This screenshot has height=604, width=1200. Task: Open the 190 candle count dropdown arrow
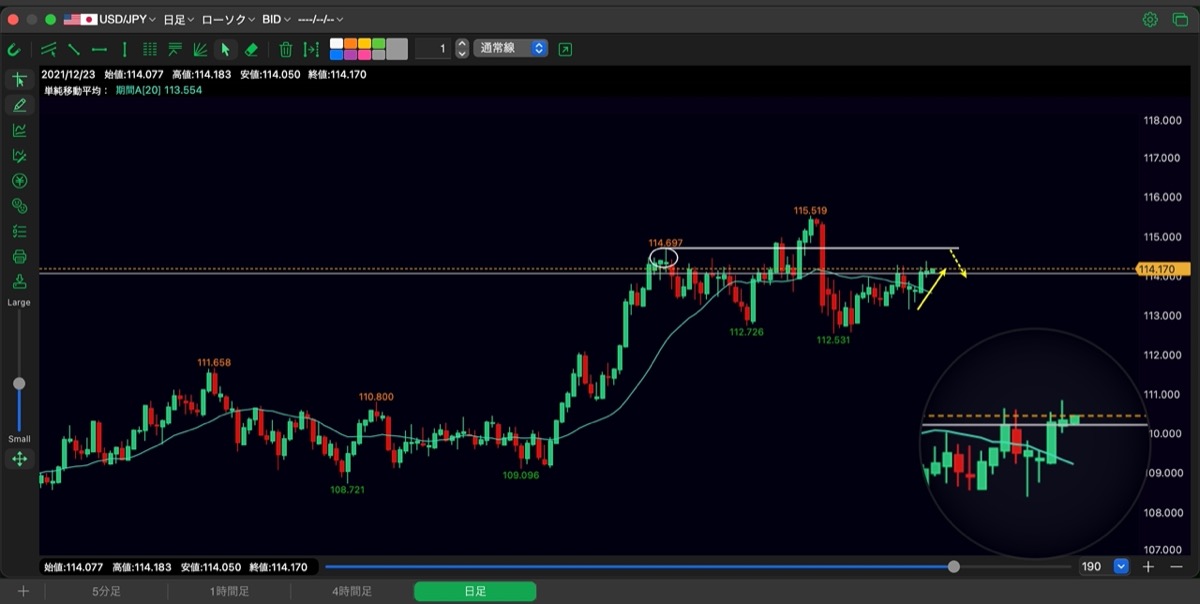pyautogui.click(x=1121, y=566)
